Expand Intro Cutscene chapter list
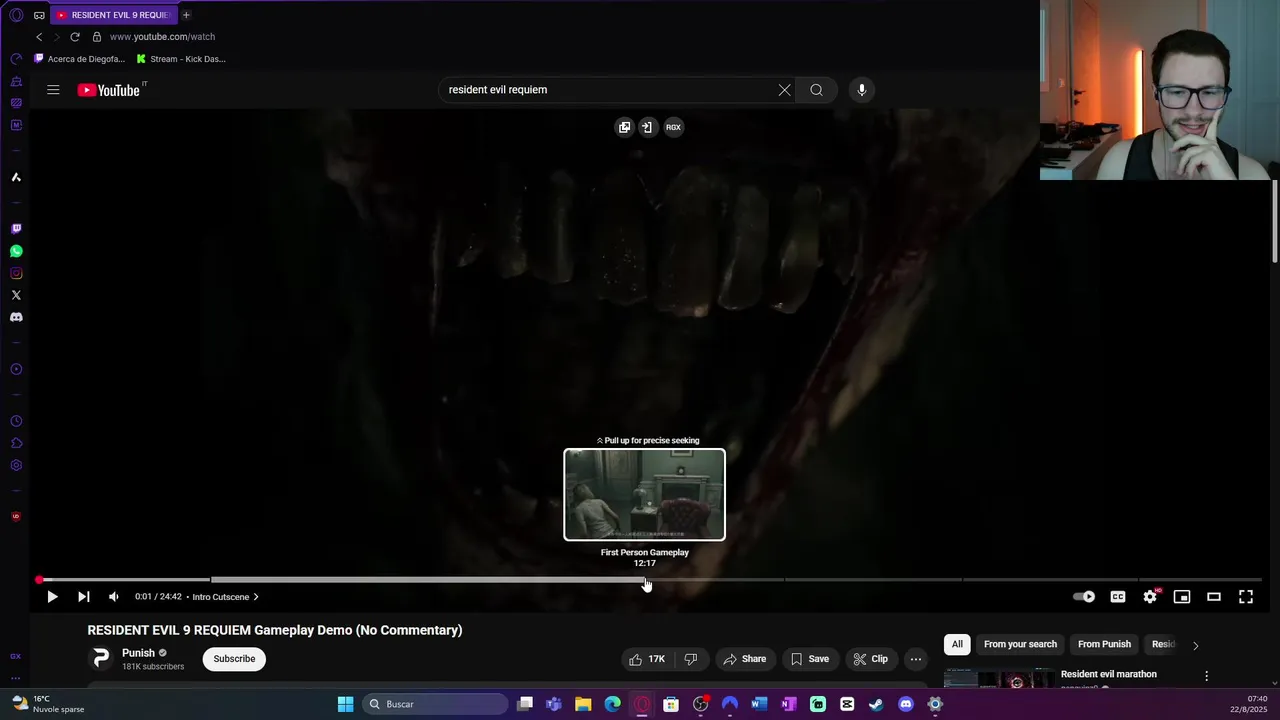This screenshot has height=720, width=1280. coord(225,597)
